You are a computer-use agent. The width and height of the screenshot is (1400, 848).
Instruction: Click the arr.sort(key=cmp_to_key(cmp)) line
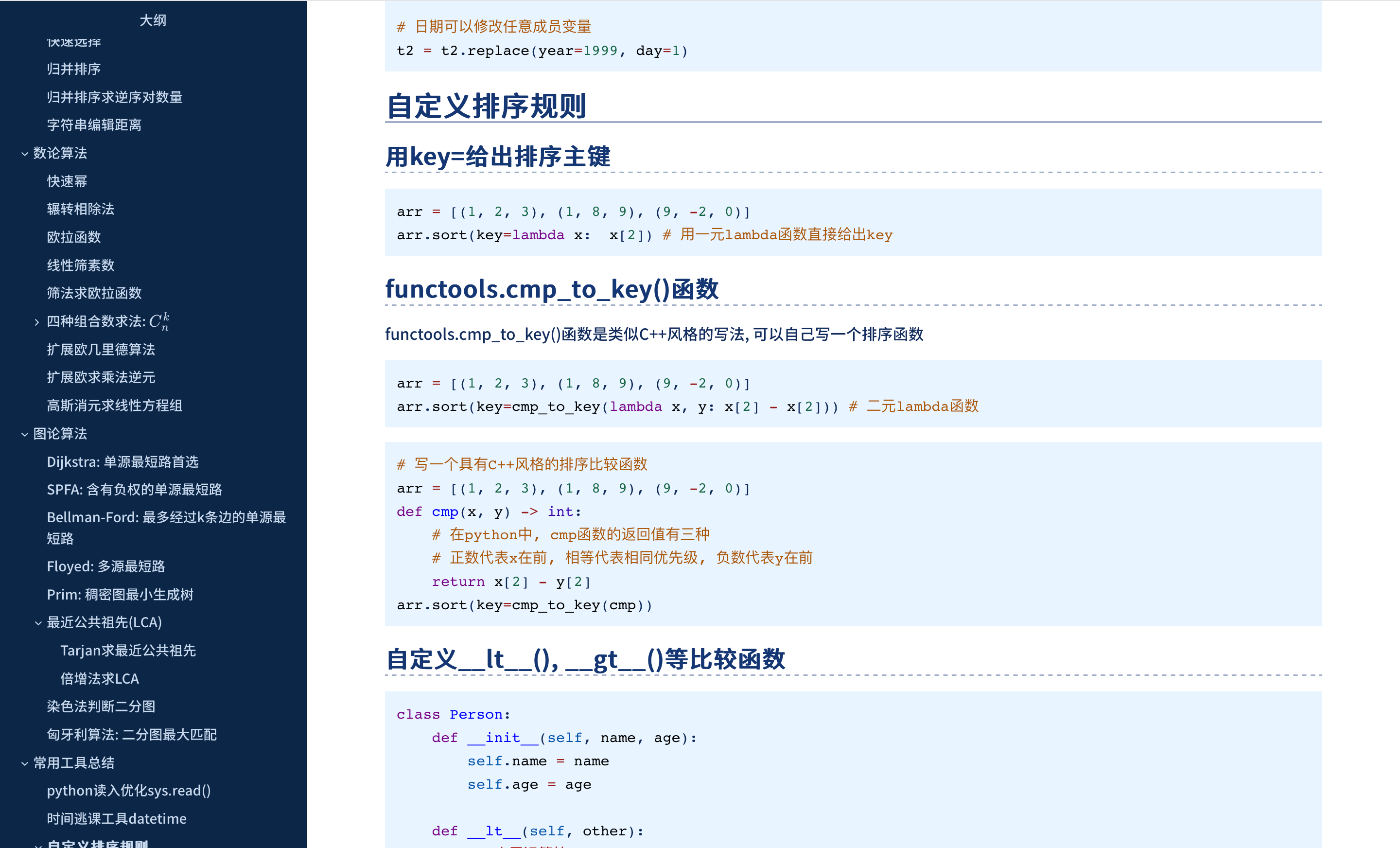pyautogui.click(x=525, y=605)
